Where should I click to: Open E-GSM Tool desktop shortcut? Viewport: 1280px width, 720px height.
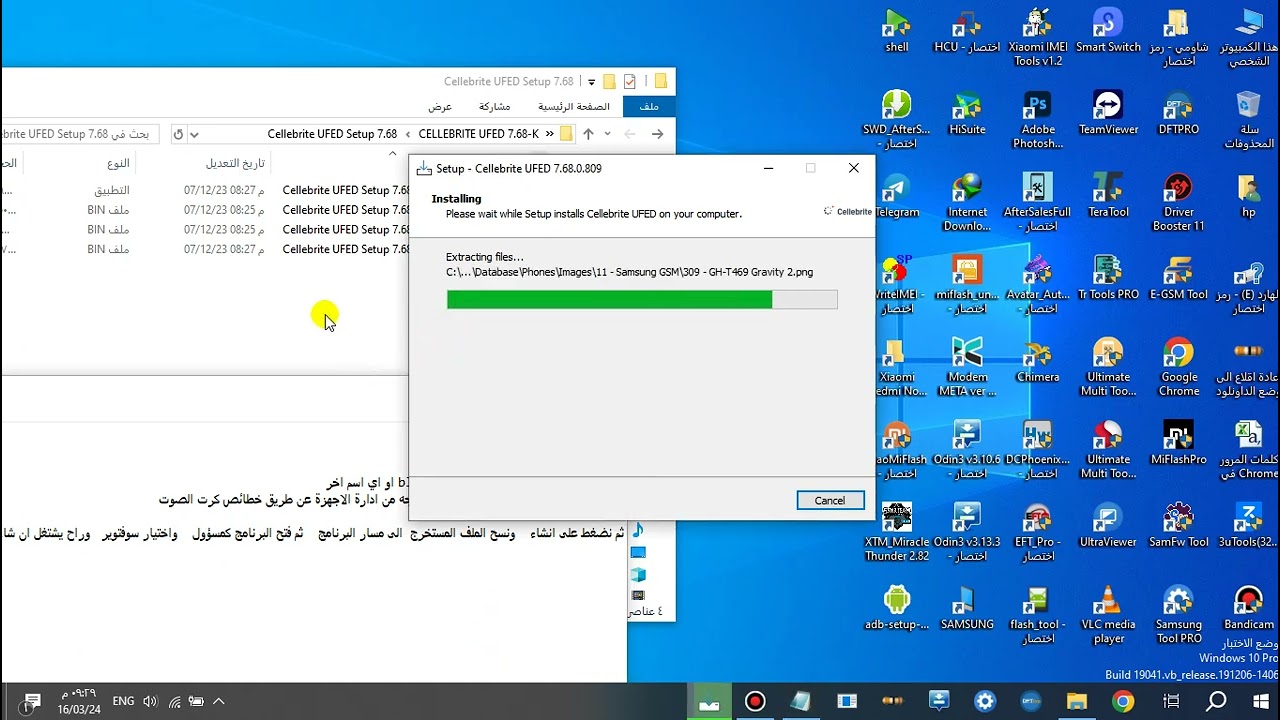(1179, 278)
